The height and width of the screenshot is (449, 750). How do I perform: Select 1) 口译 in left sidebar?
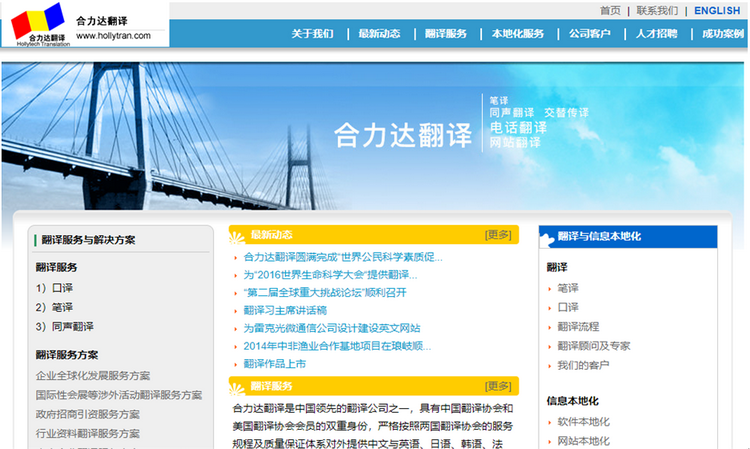pos(54,288)
